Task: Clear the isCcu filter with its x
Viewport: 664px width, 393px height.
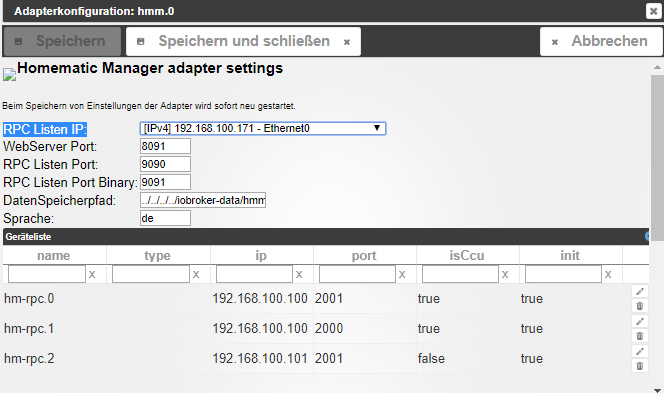Action: pyautogui.click(x=505, y=274)
